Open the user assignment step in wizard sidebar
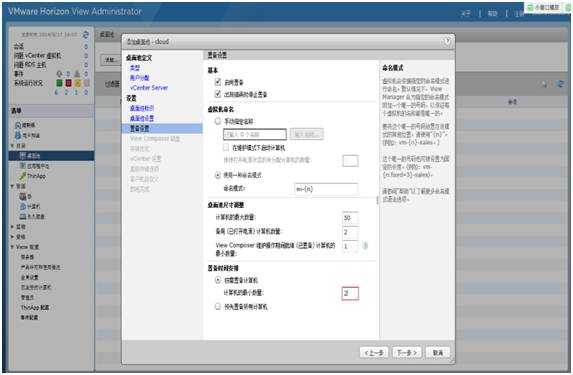This screenshot has height=375, width=573. (140, 78)
